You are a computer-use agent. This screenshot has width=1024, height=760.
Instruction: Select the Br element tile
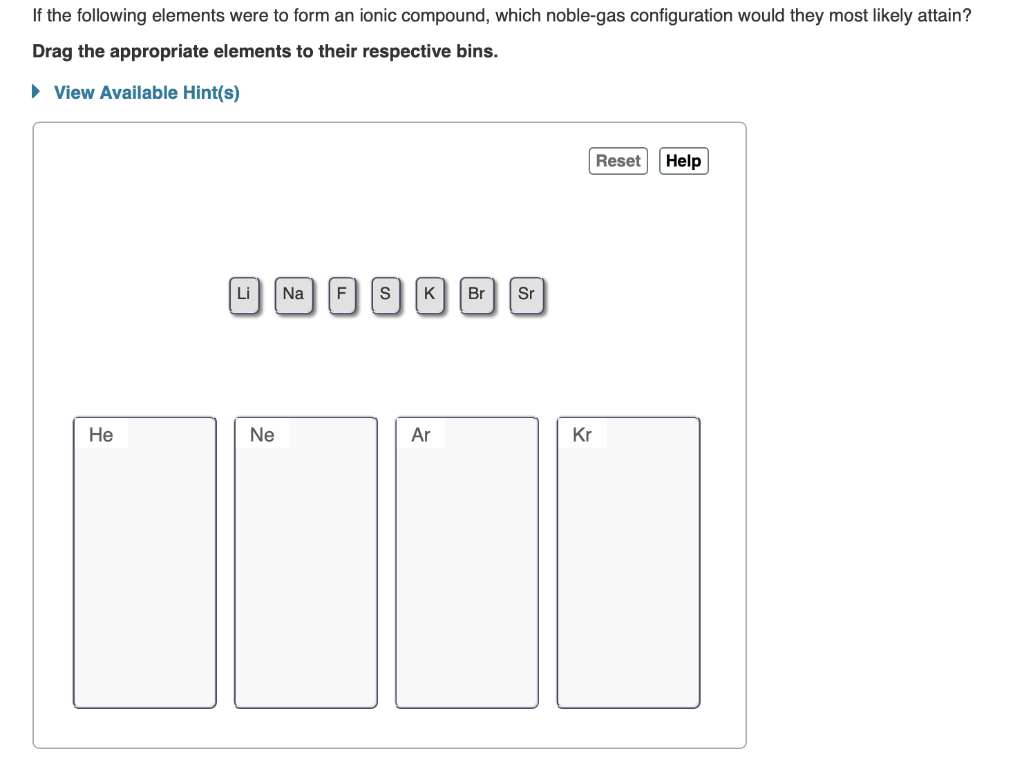coord(476,294)
